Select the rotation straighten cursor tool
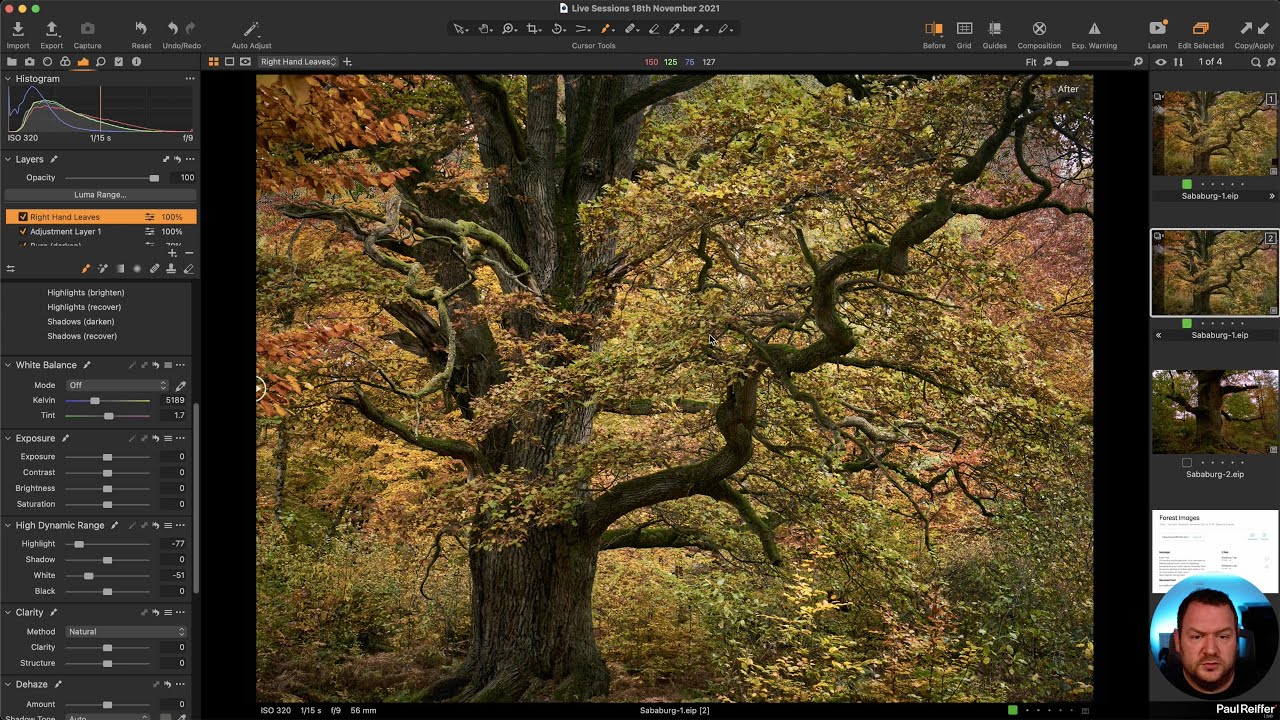1280x720 pixels. click(558, 29)
